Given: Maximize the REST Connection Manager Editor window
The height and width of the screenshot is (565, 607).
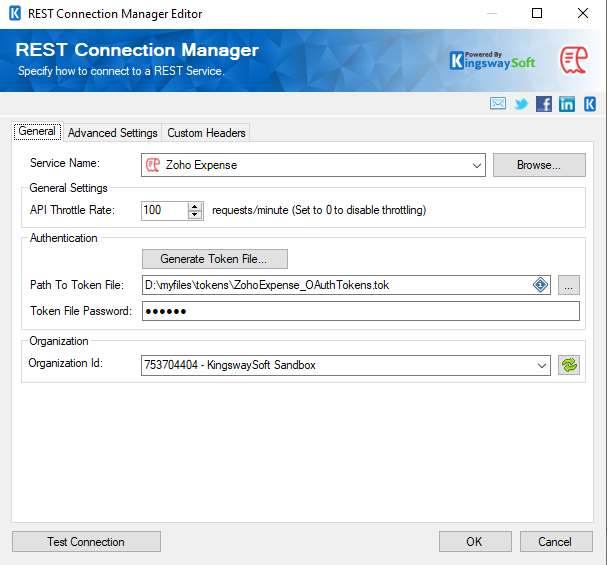Looking at the screenshot, I should pos(537,13).
